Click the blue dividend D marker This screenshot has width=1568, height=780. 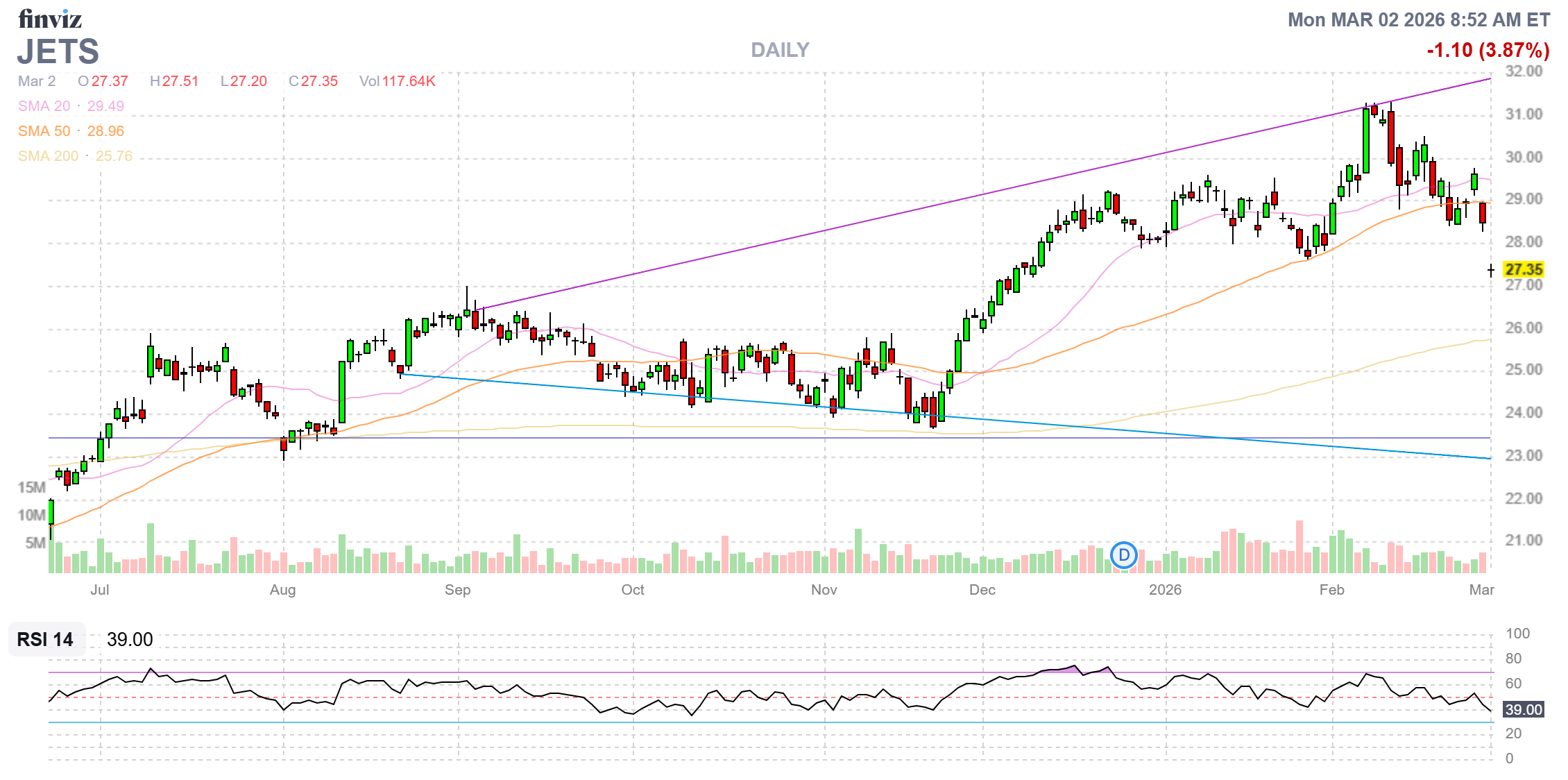pos(1123,555)
